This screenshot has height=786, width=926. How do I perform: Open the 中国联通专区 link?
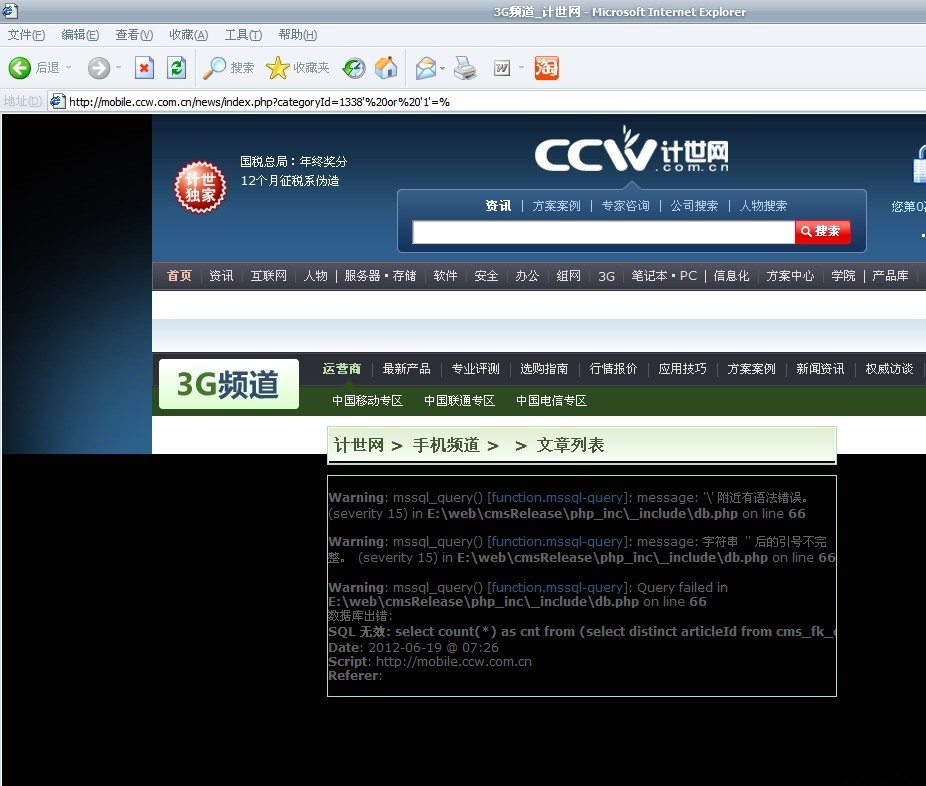tap(459, 400)
